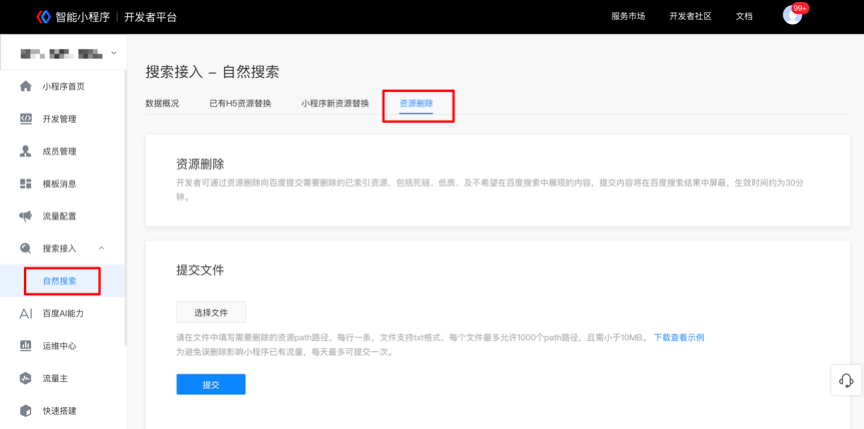864x429 pixels.
Task: Open the 下载查看示例 link
Action: click(x=679, y=338)
